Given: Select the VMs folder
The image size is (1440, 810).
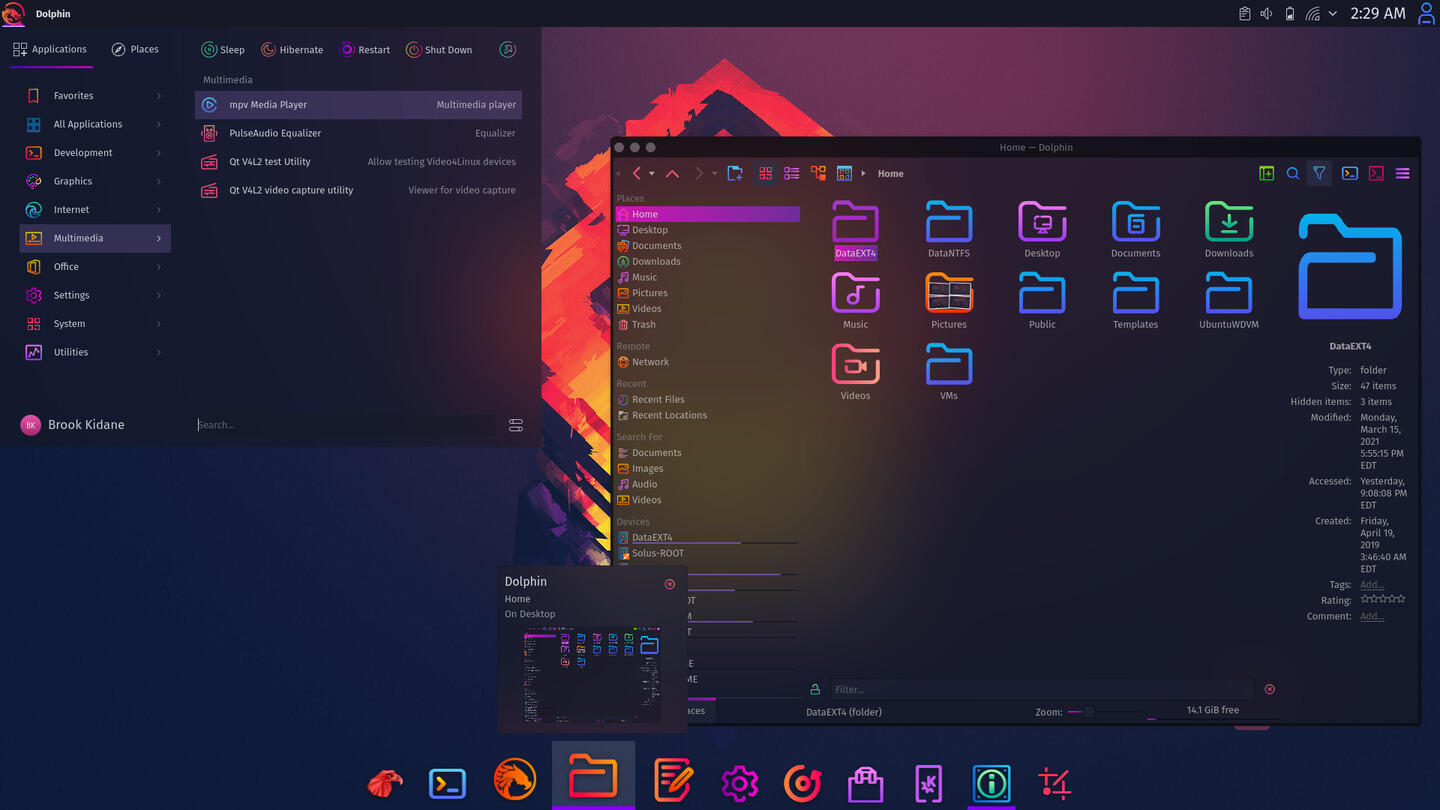Looking at the screenshot, I should [x=949, y=372].
